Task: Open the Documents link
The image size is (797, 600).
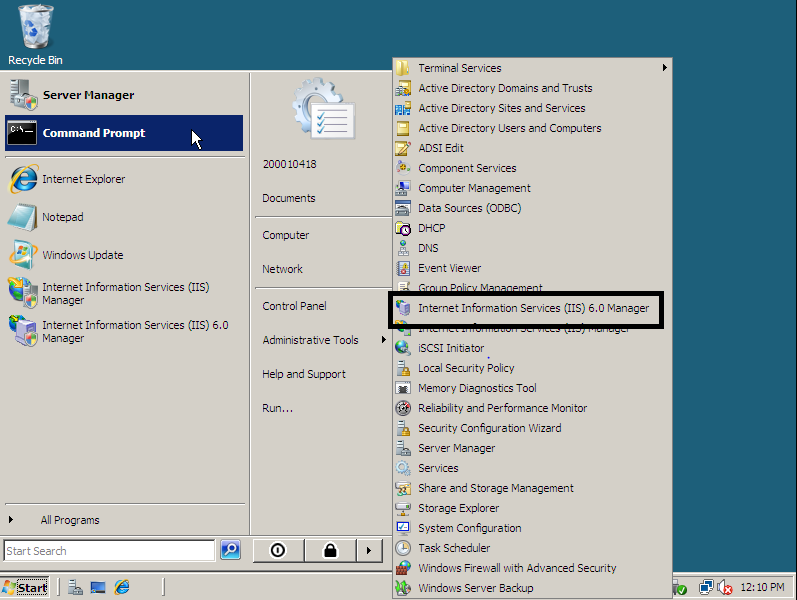Action: click(289, 198)
